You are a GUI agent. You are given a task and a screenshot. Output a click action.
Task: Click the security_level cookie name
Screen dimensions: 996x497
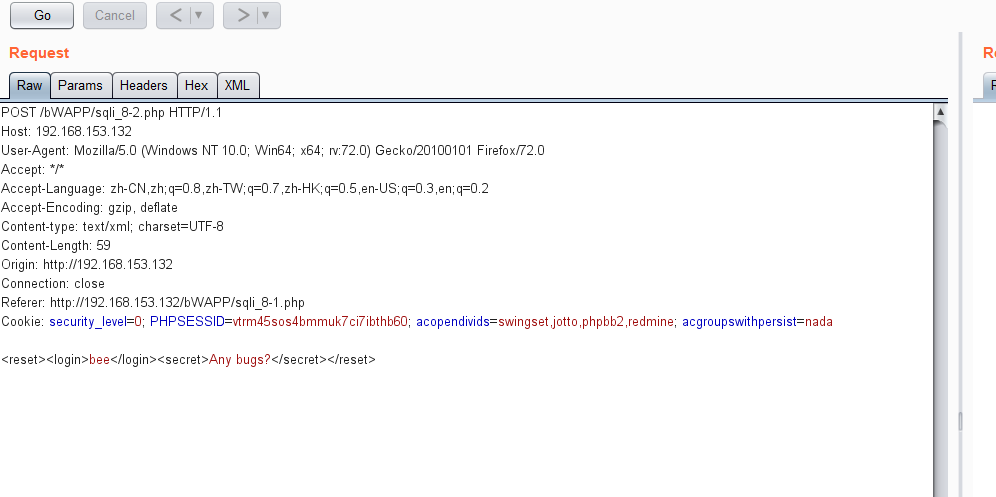tap(88, 322)
